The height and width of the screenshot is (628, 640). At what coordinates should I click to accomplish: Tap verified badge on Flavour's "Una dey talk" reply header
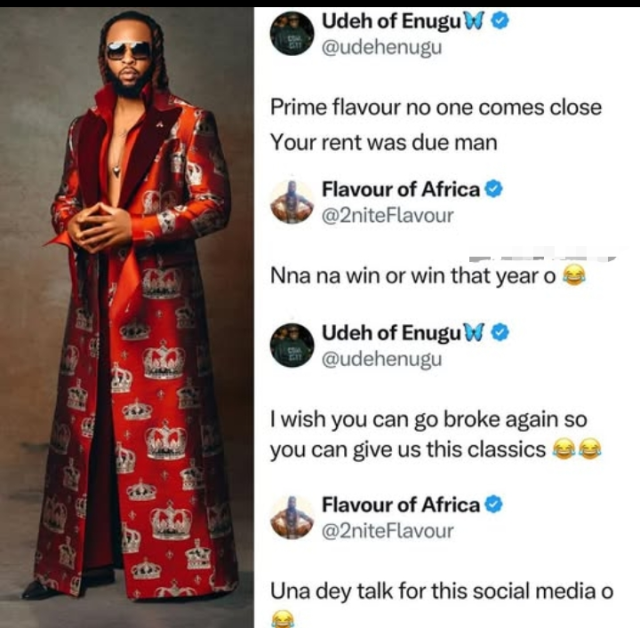coord(492,504)
